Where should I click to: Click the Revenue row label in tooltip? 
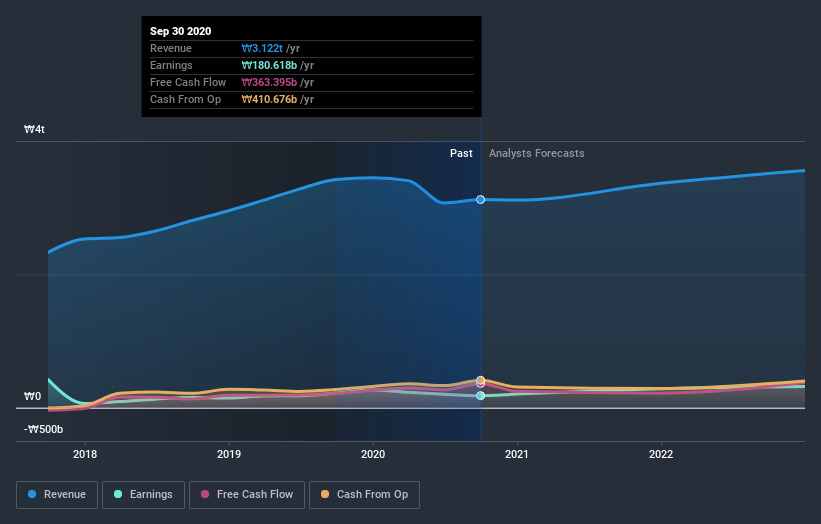tap(171, 48)
